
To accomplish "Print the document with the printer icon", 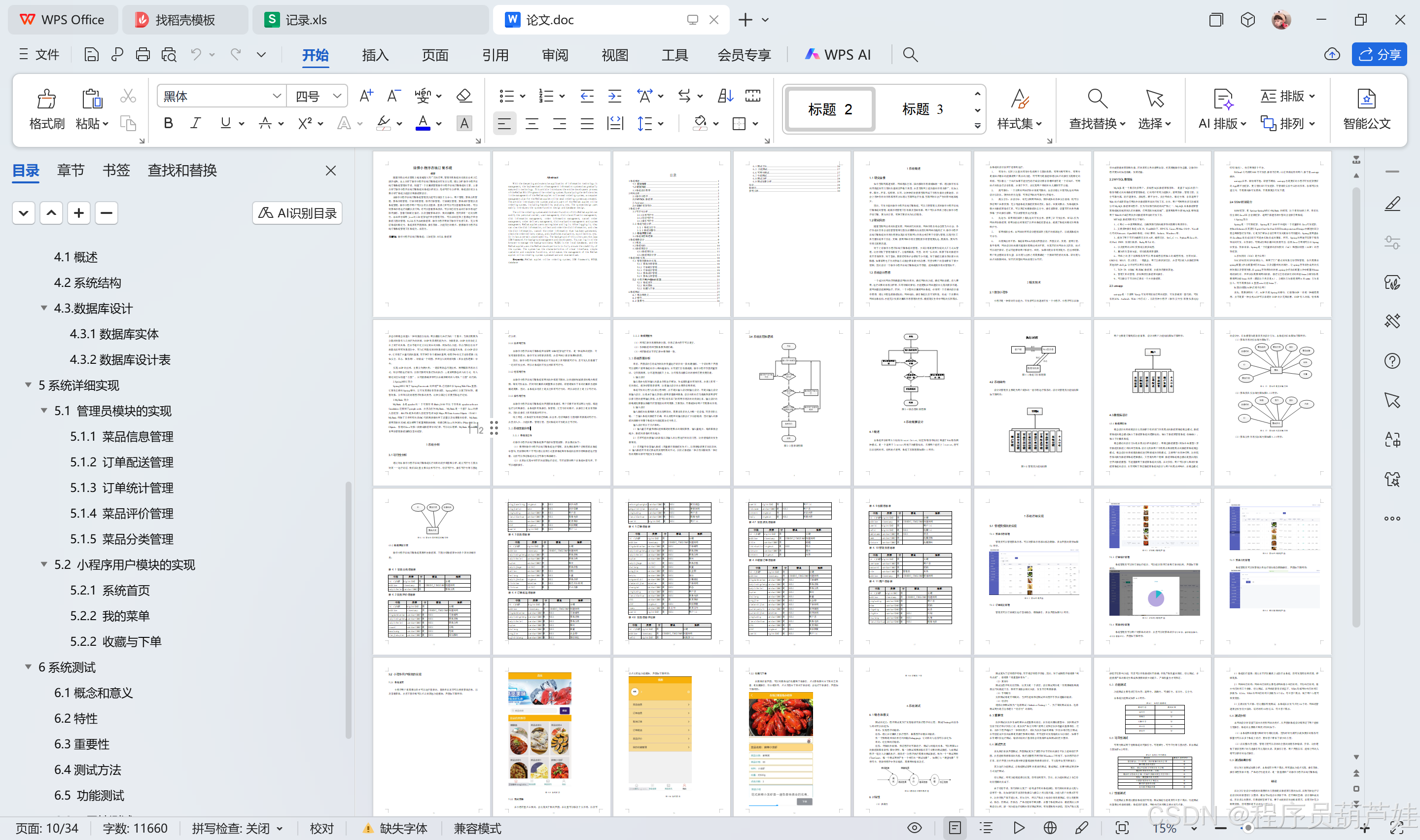I will pyautogui.click(x=142, y=54).
